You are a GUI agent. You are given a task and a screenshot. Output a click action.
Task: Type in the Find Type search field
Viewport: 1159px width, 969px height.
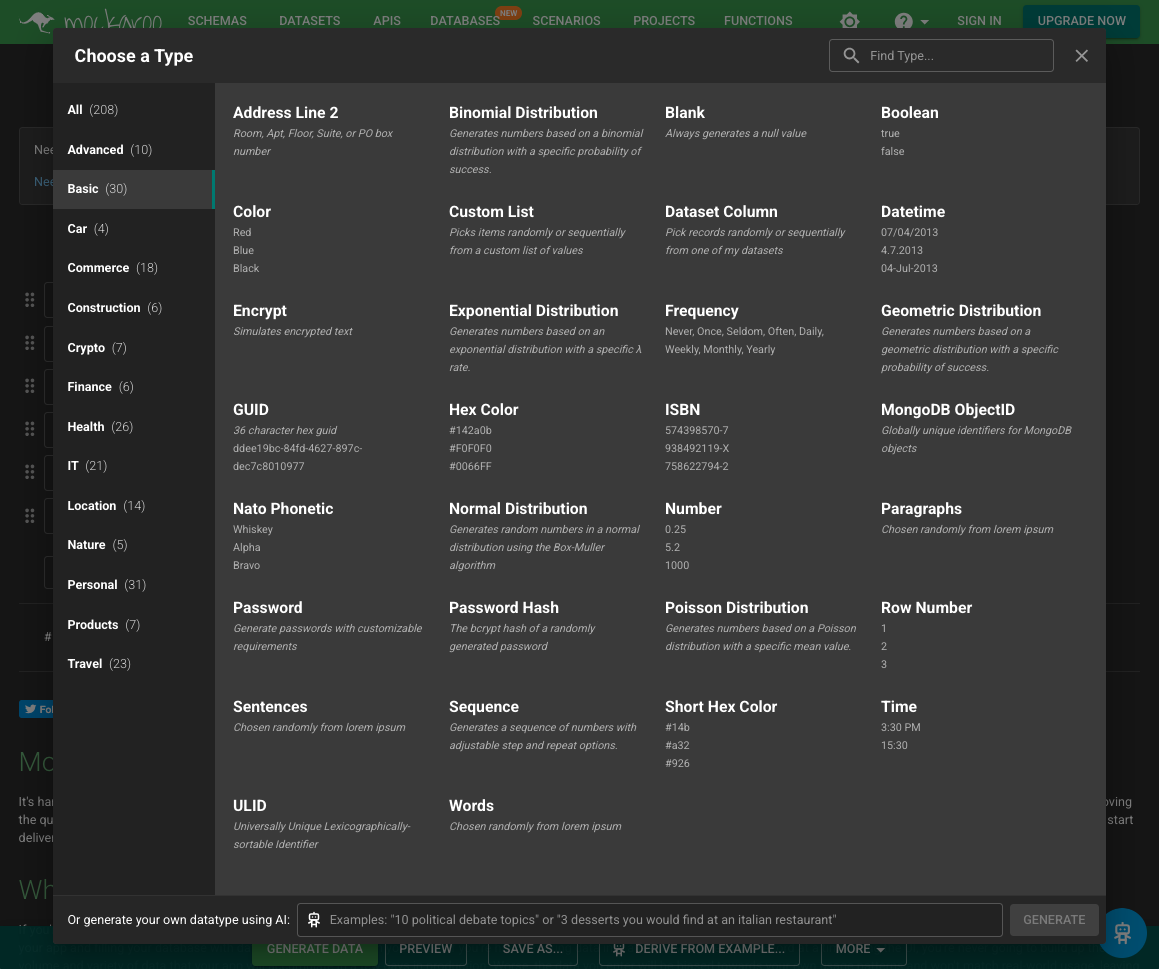[x=955, y=56]
